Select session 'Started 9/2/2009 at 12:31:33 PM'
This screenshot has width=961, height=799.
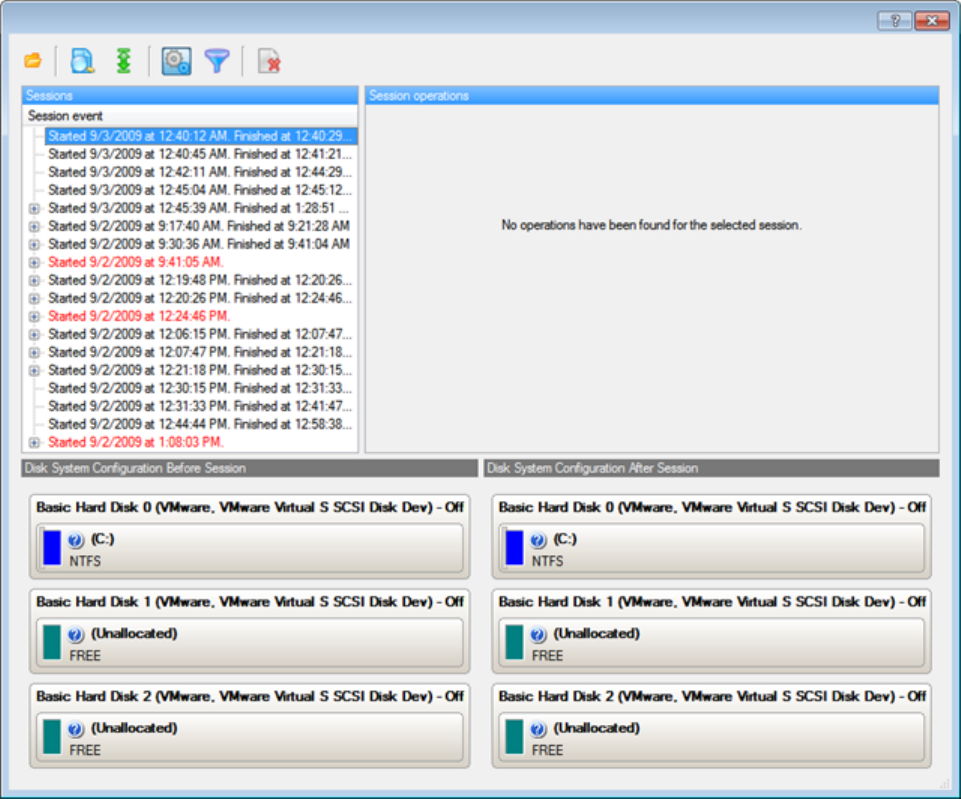pyautogui.click(x=200, y=406)
